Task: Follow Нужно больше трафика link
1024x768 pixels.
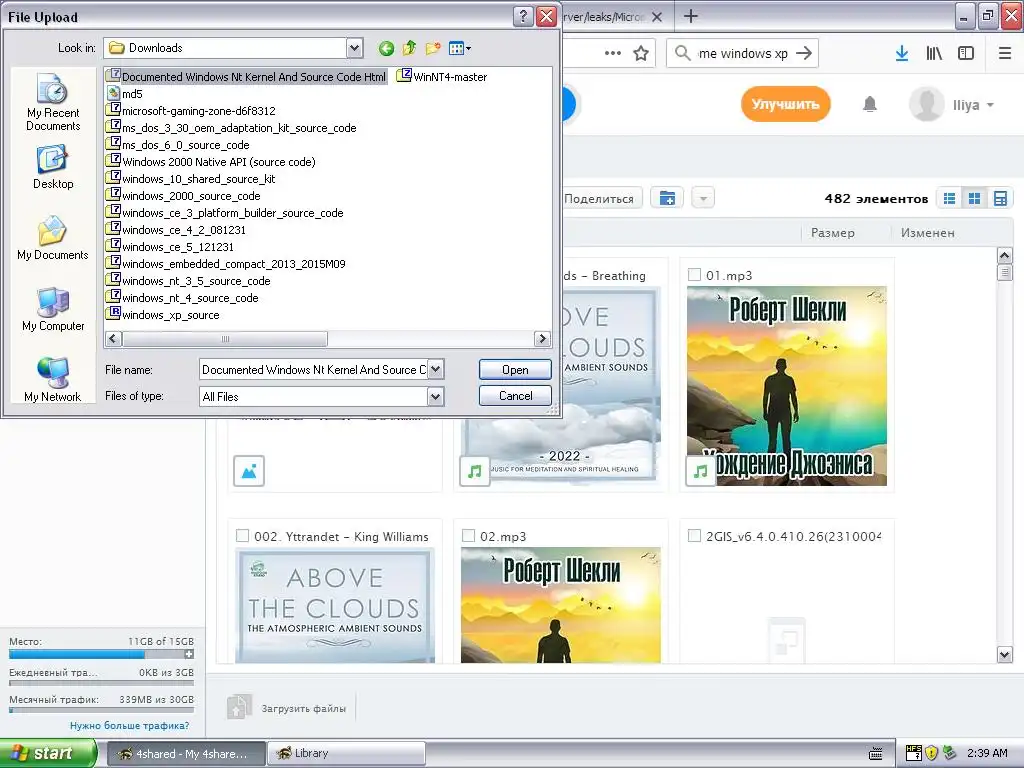Action: [x=129, y=726]
